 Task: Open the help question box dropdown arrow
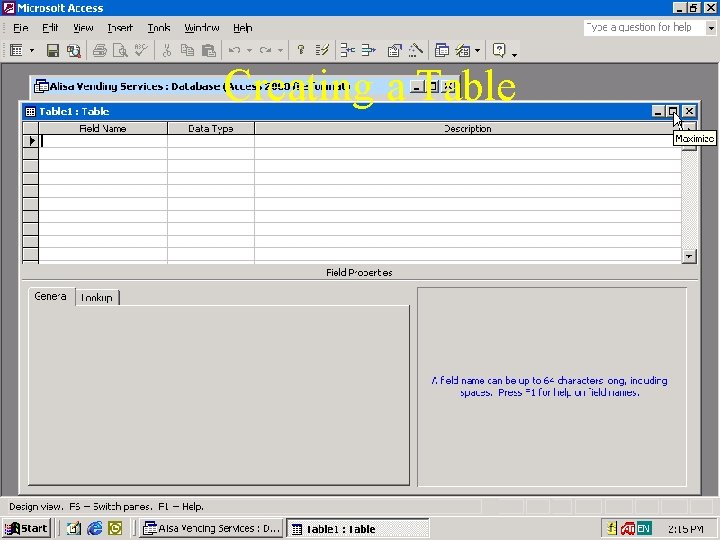pos(711,28)
